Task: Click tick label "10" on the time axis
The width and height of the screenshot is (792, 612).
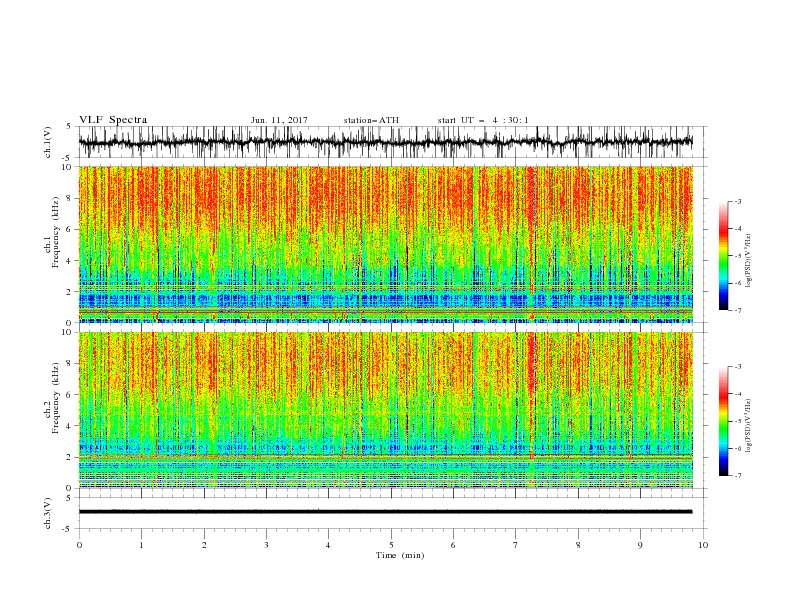Action: click(703, 545)
